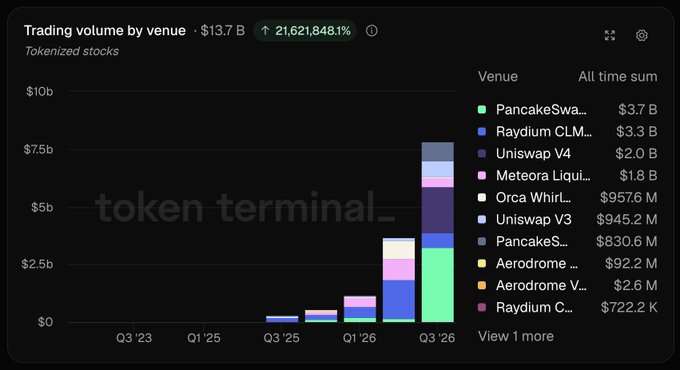
Task: Click the $13.7 B total value
Action: [222, 30]
